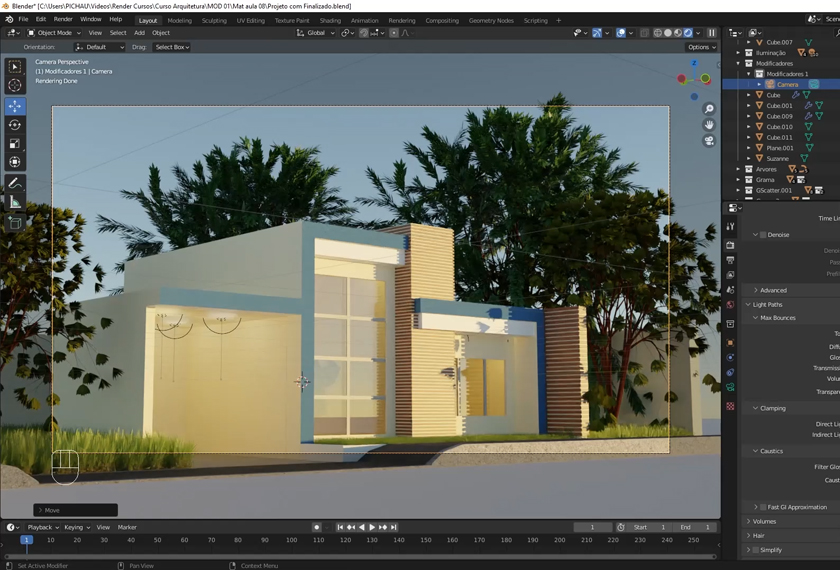Pick the Add Cube tool
Screen dimensions: 840x570
tap(15, 223)
